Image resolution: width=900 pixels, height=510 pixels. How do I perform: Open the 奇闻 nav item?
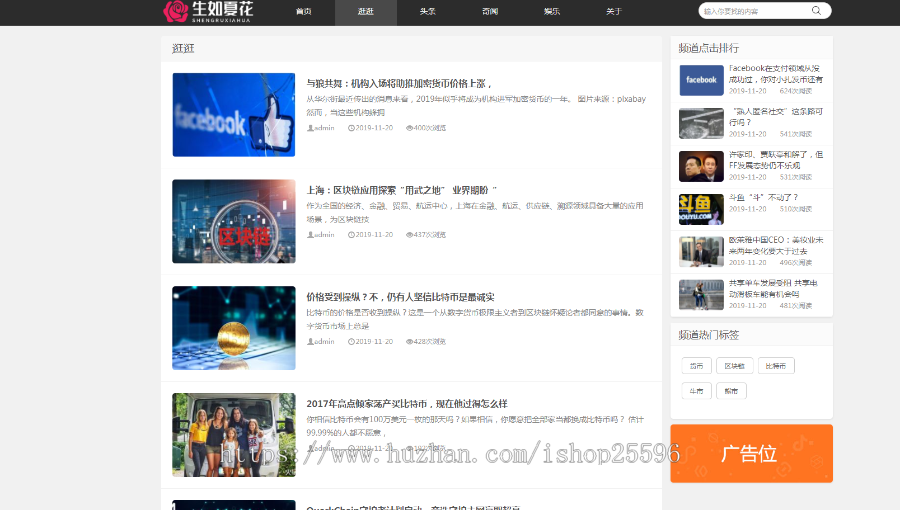coord(490,11)
